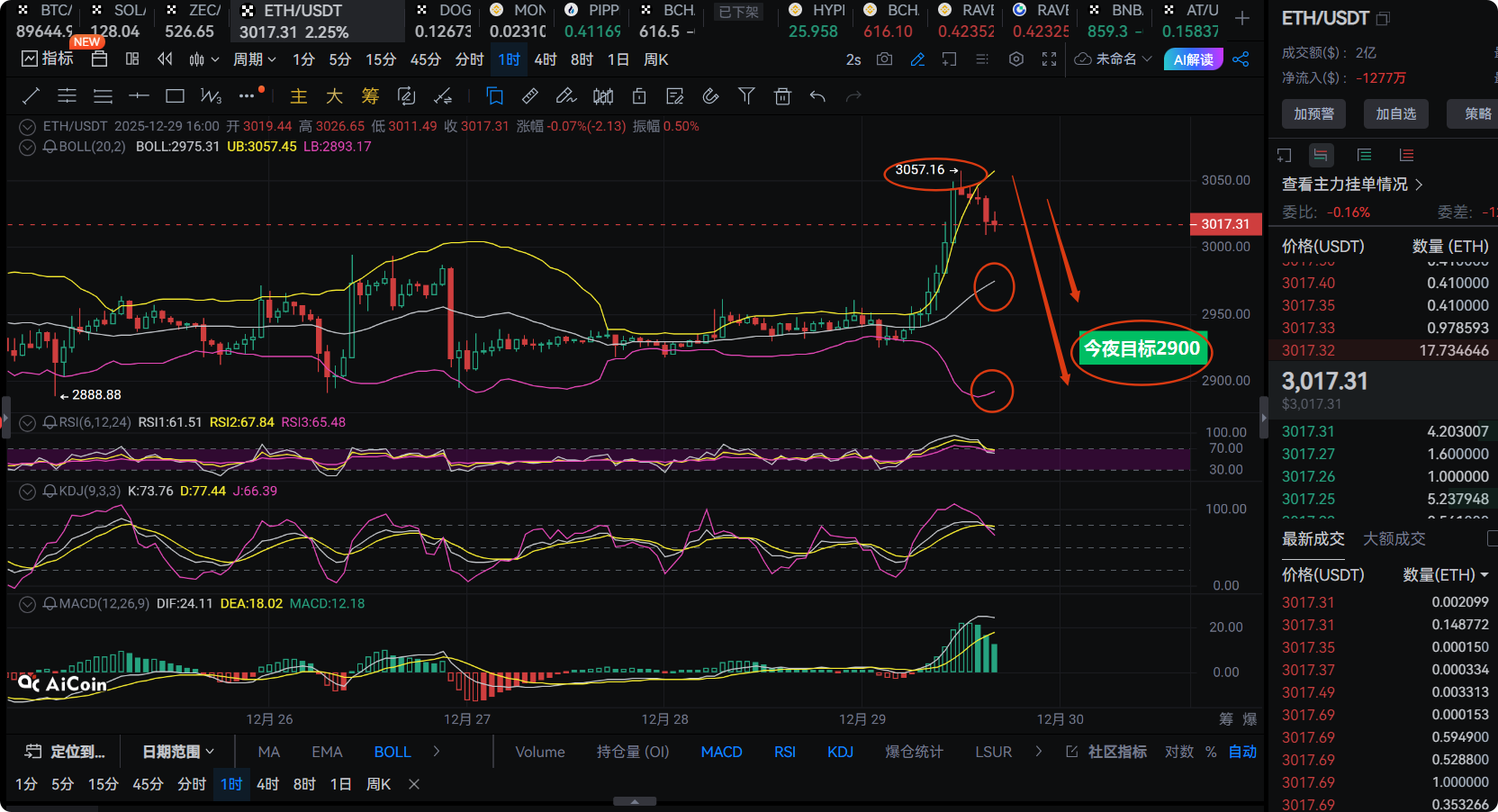Open 查看主力挂单情况 link
The width and height of the screenshot is (1498, 812).
(x=1351, y=184)
